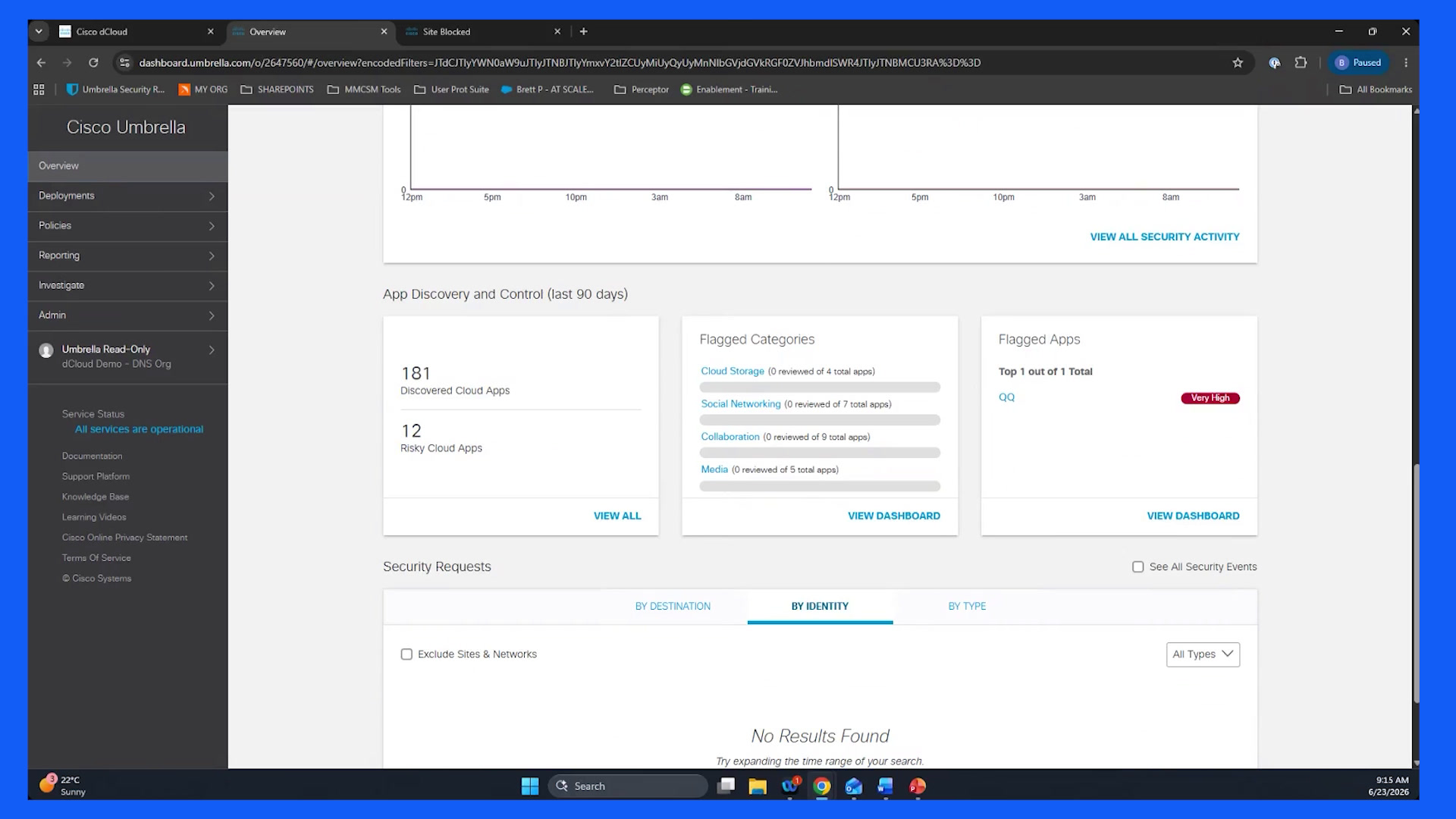The width and height of the screenshot is (1456, 819).
Task: Open the Knowledge Base link
Action: click(x=96, y=497)
